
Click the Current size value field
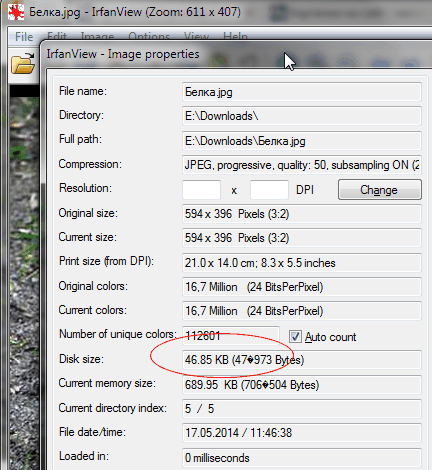click(302, 238)
